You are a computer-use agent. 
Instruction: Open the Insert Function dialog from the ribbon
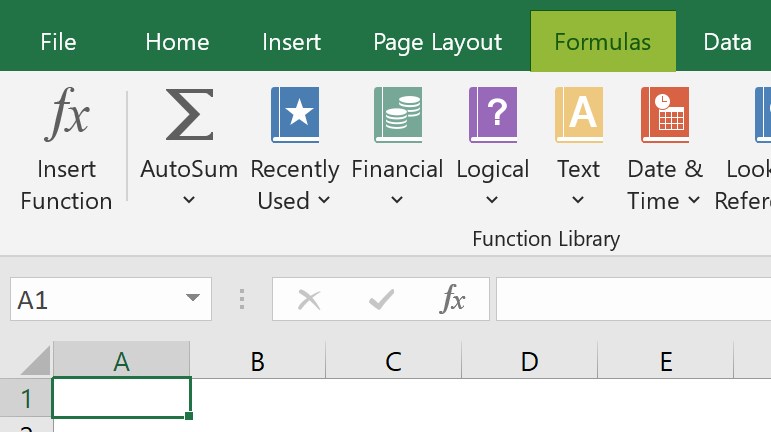coord(66,149)
